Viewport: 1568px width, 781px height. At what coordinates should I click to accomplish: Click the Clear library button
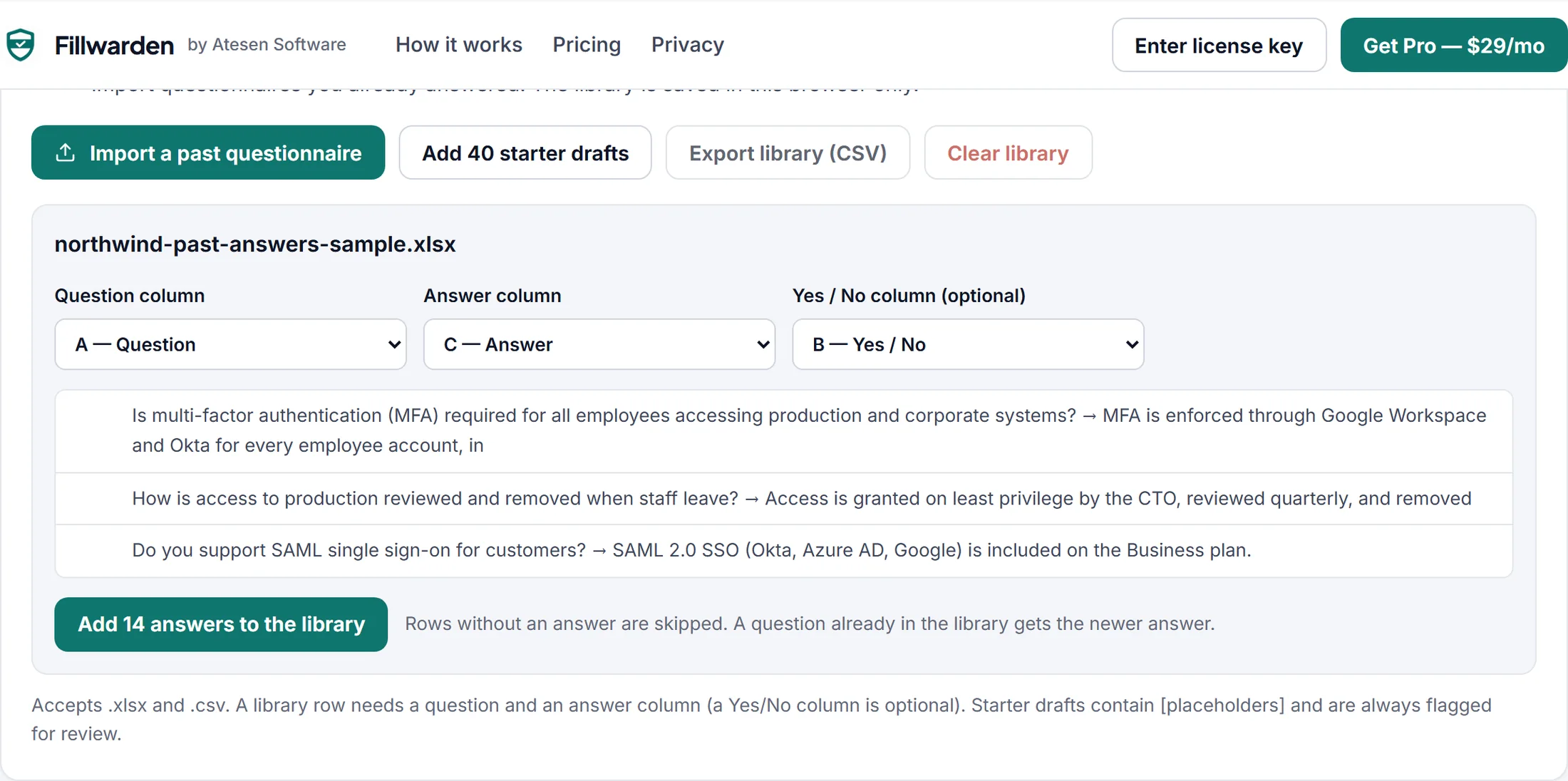[x=1008, y=152]
